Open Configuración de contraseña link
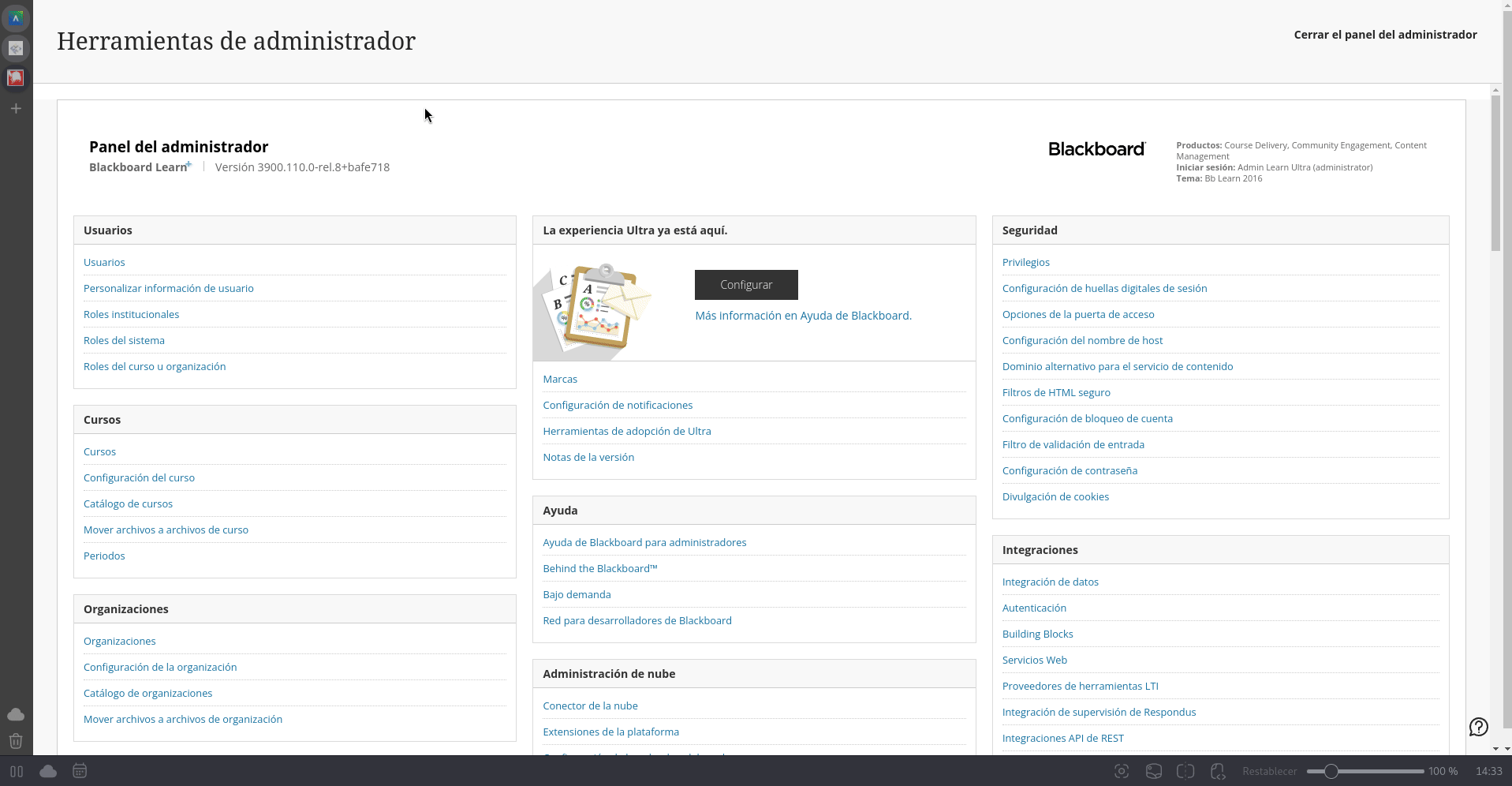 [x=1070, y=470]
